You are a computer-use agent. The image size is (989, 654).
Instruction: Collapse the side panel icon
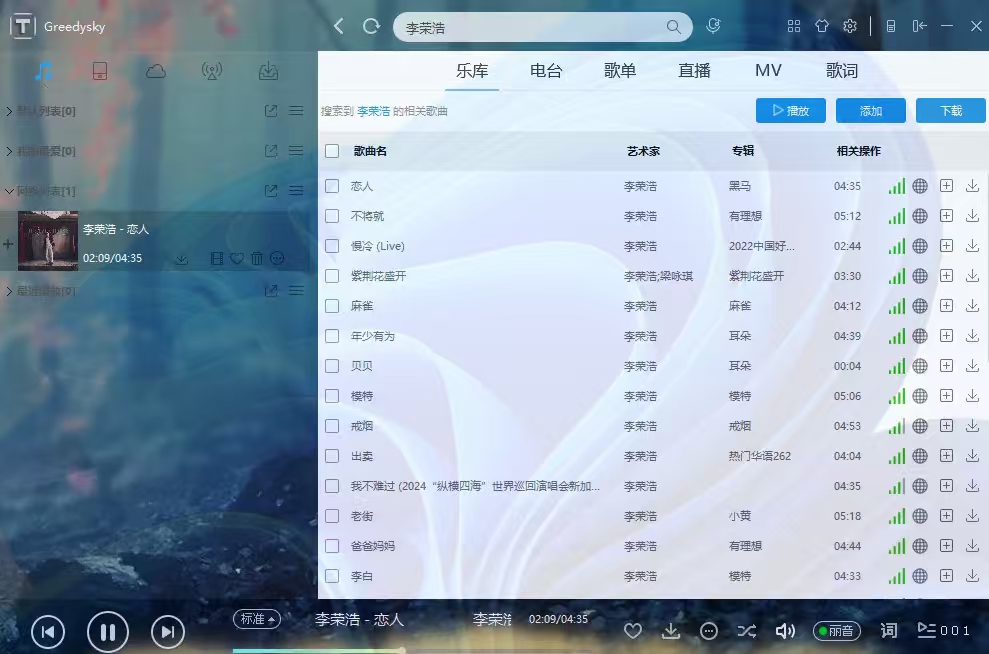[x=920, y=26]
